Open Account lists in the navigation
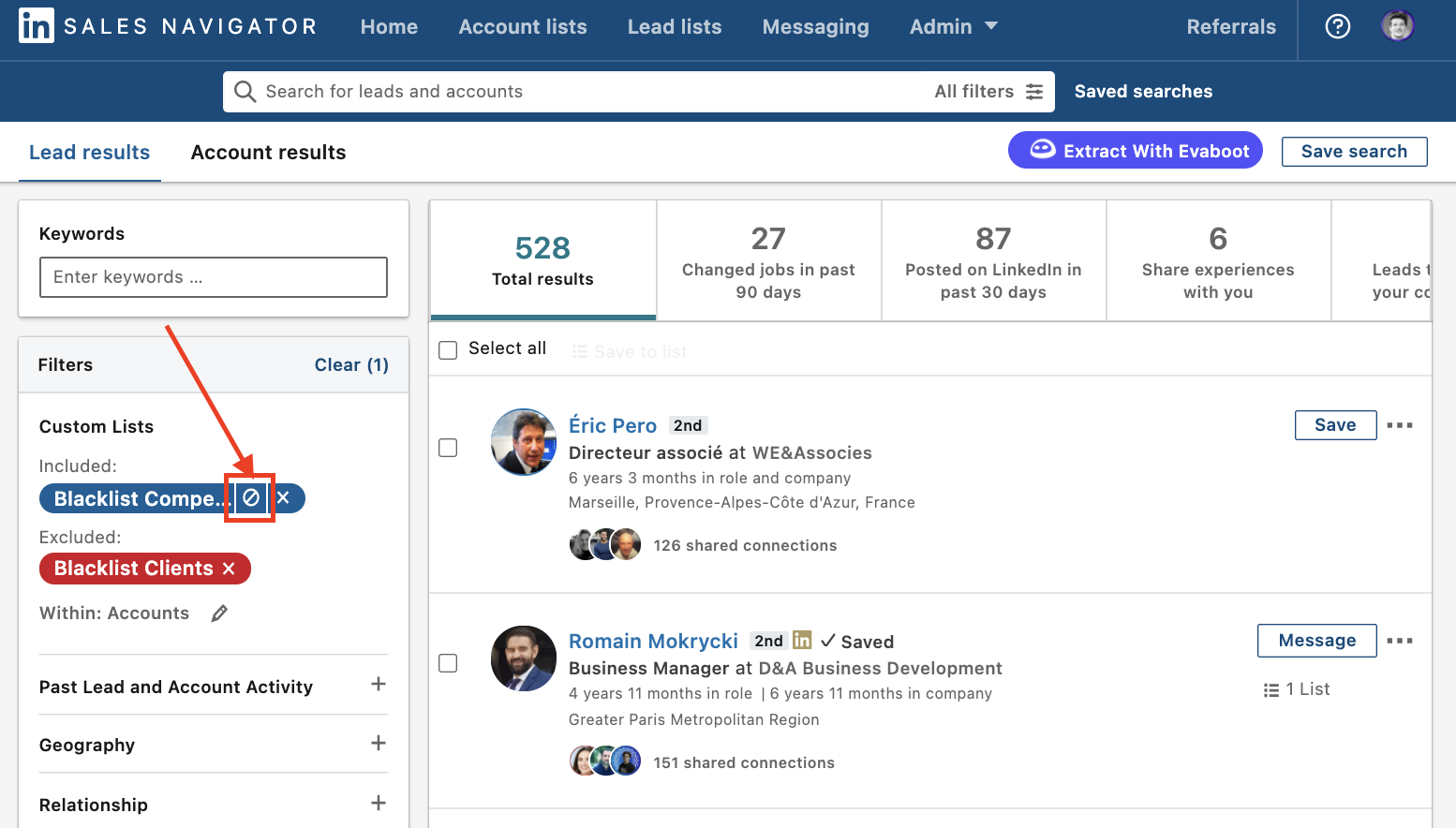Screen dimensions: 1456x828 click(523, 27)
